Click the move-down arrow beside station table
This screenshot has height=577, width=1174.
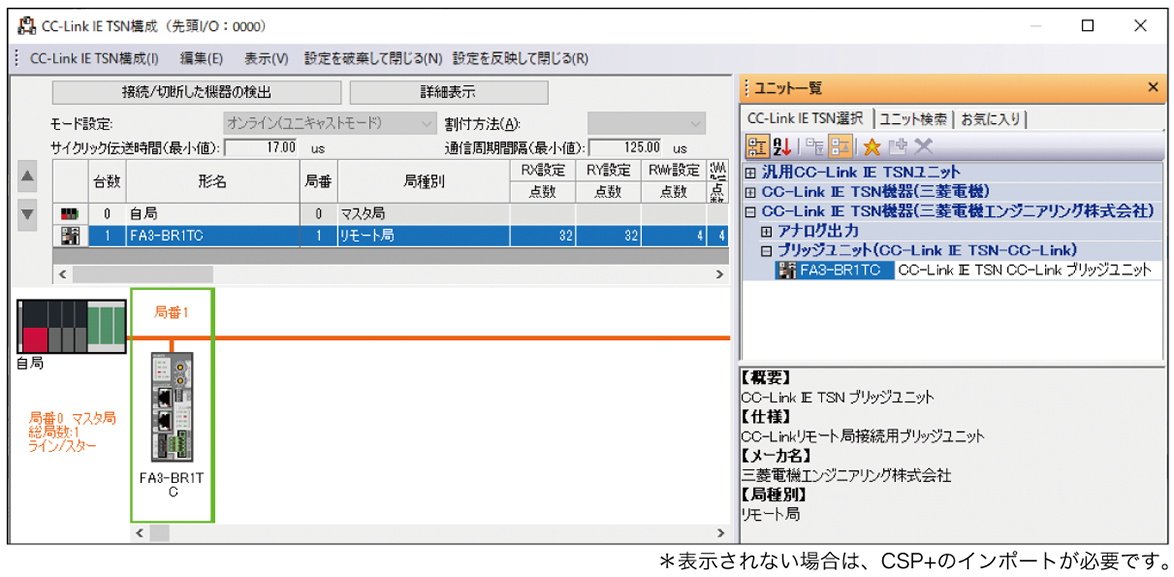click(28, 213)
